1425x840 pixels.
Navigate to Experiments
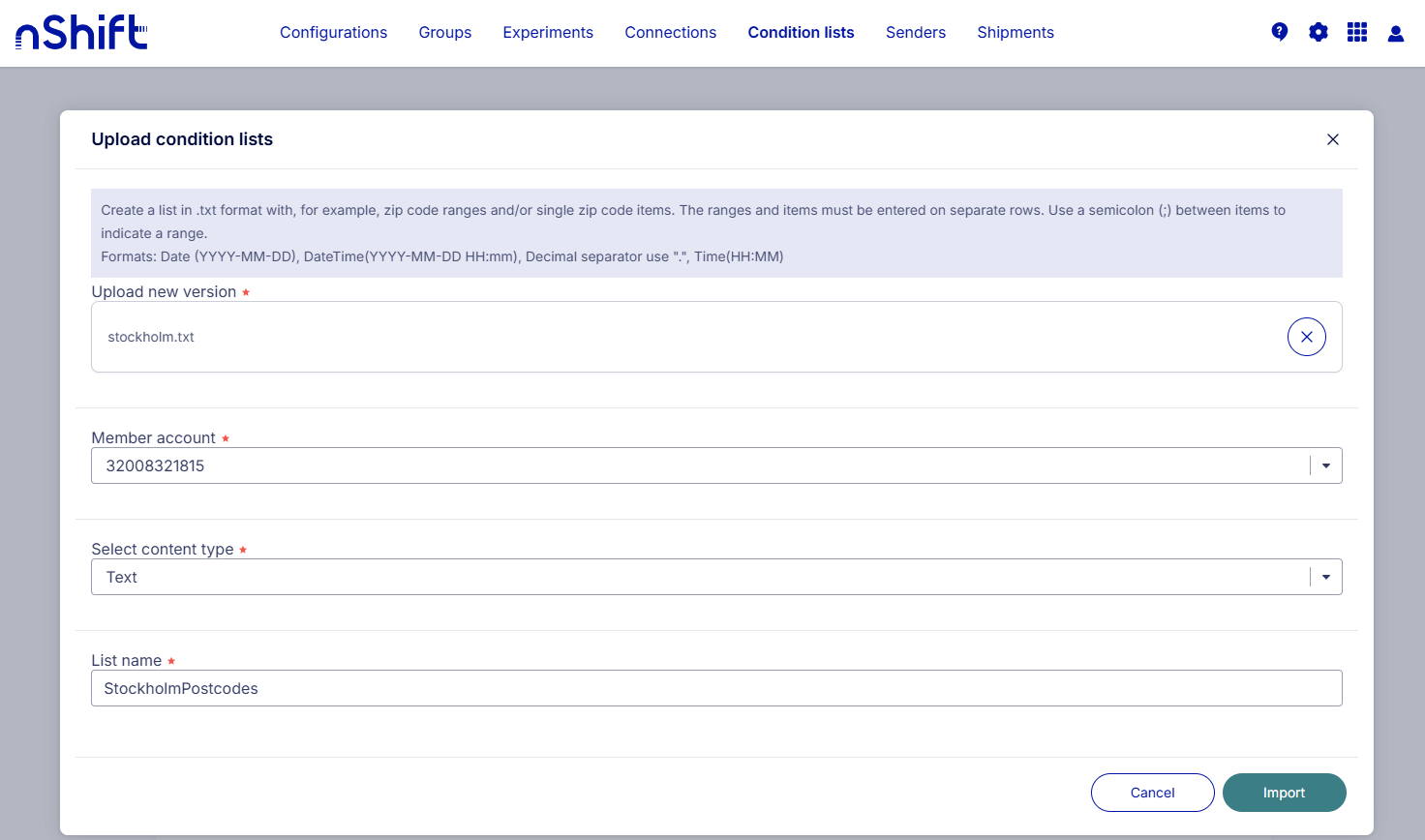click(x=547, y=32)
